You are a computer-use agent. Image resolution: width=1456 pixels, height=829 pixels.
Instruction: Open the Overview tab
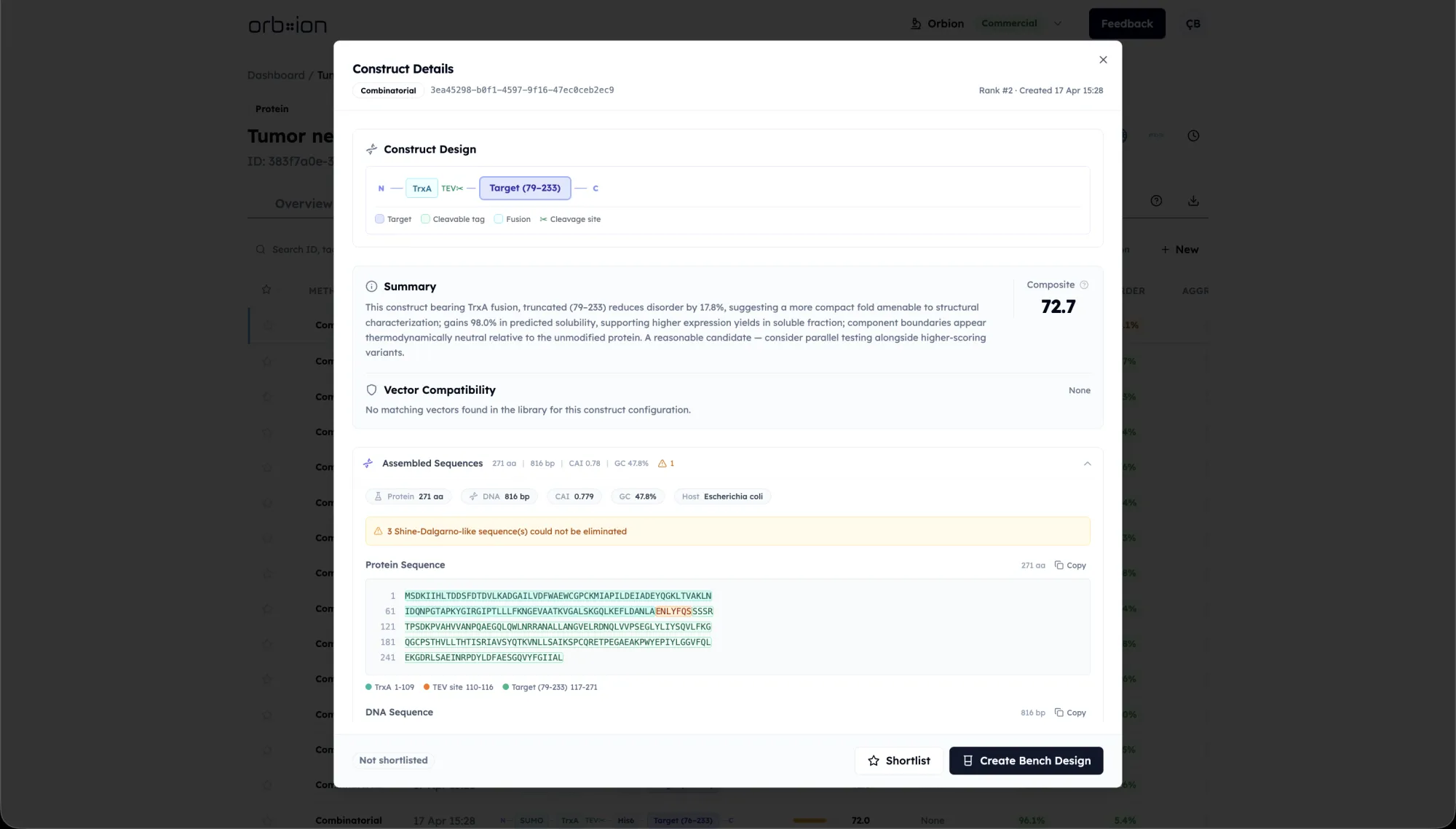point(303,204)
